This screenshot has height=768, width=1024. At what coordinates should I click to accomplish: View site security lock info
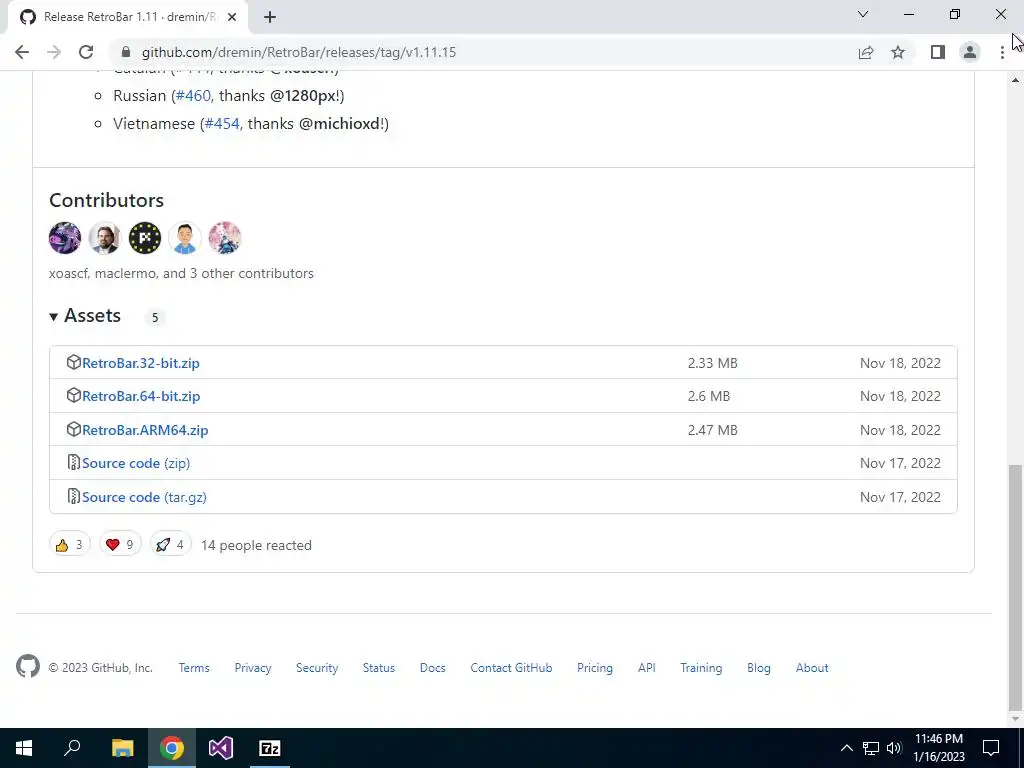(x=126, y=52)
